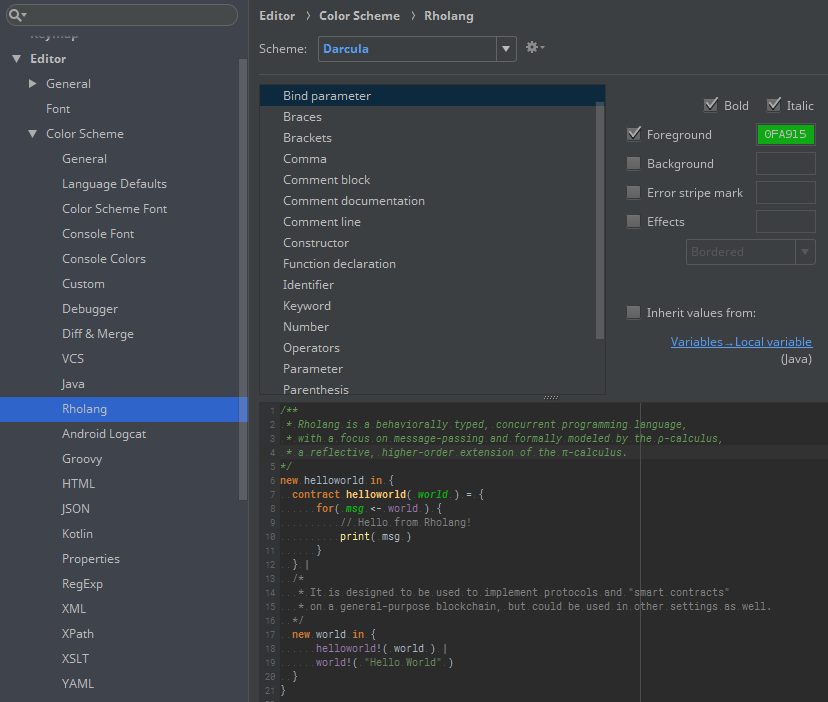This screenshot has height=702, width=828.
Task: Select Properties color scheme page
Action: tap(91, 559)
